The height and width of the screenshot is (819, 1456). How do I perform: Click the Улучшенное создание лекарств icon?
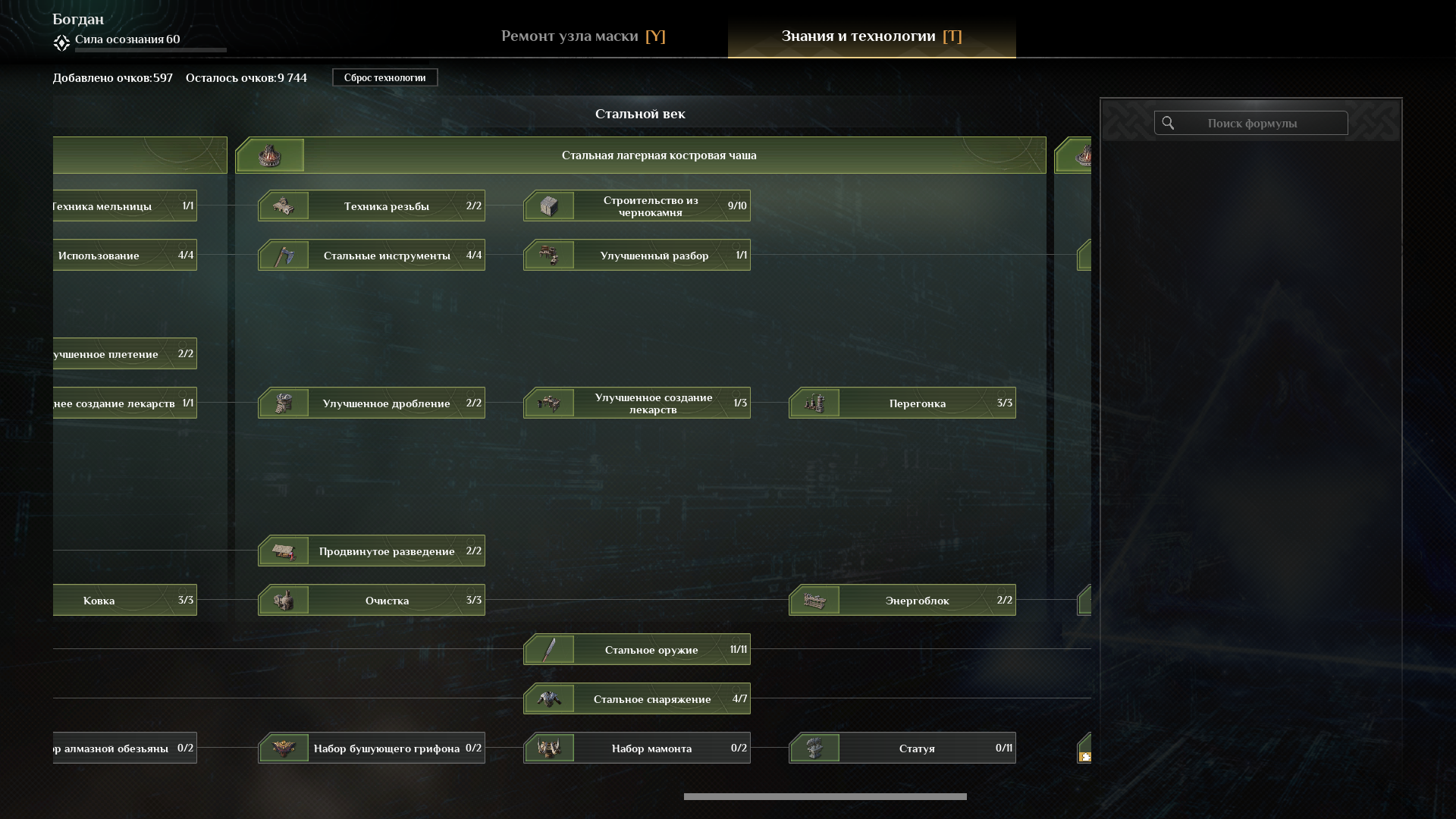(549, 403)
